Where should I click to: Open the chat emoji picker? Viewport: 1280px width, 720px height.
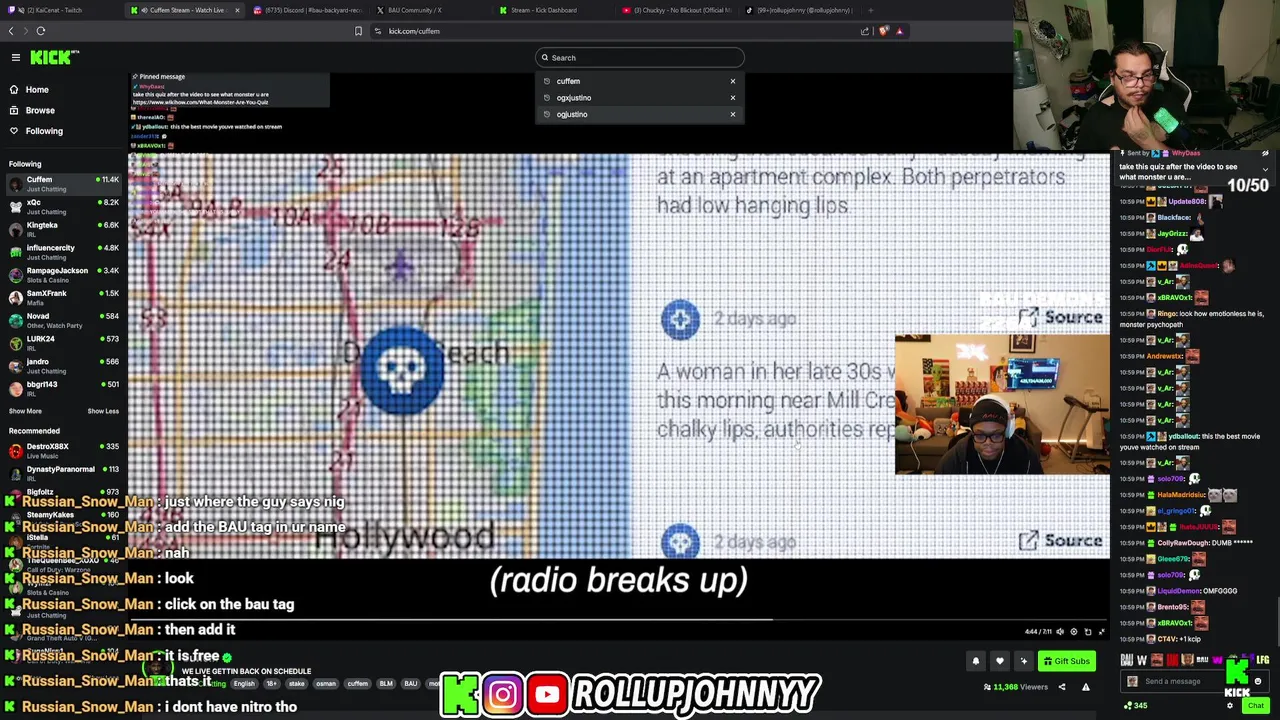pyautogui.click(x=1258, y=682)
